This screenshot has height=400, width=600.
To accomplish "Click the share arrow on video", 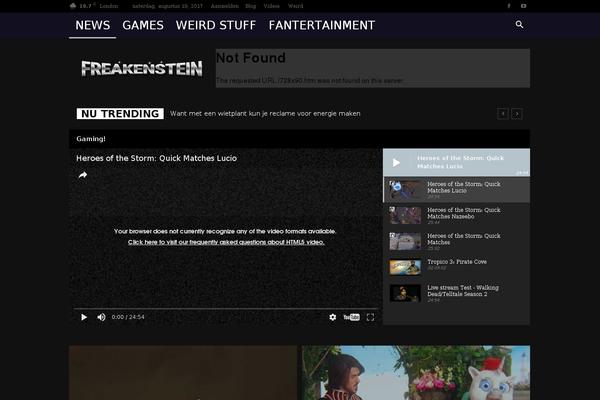I will point(83,175).
